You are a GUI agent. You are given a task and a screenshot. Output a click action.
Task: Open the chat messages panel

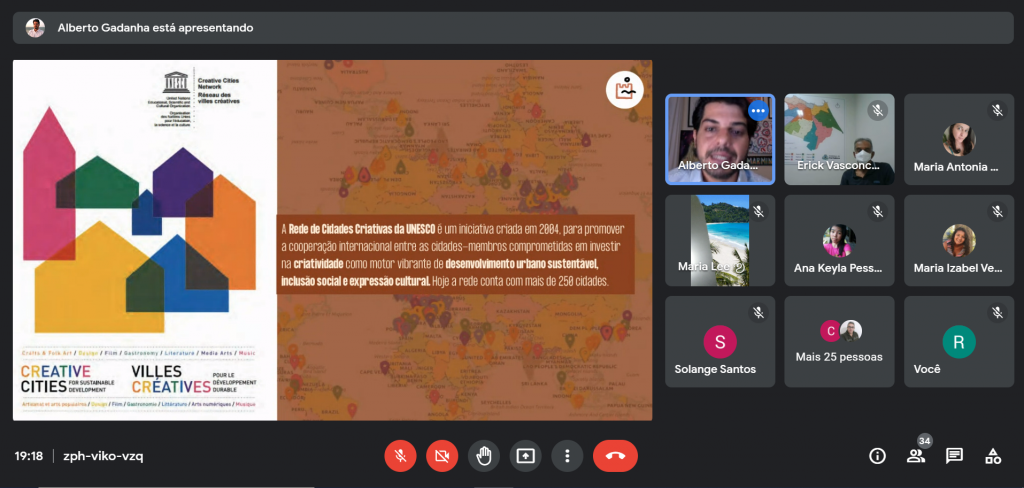[x=955, y=456]
